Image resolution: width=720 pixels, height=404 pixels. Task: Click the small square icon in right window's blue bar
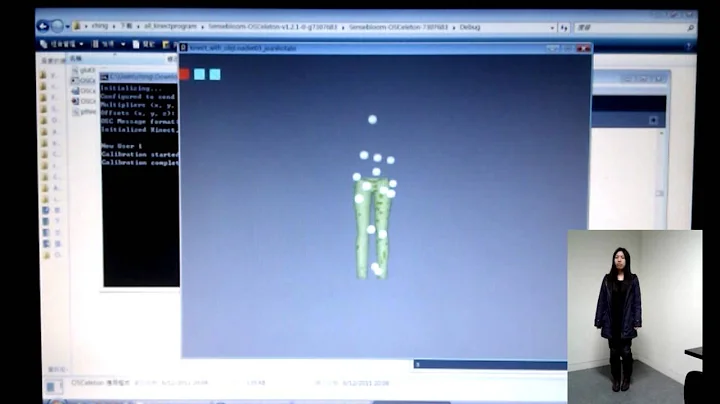pyautogui.click(x=653, y=120)
